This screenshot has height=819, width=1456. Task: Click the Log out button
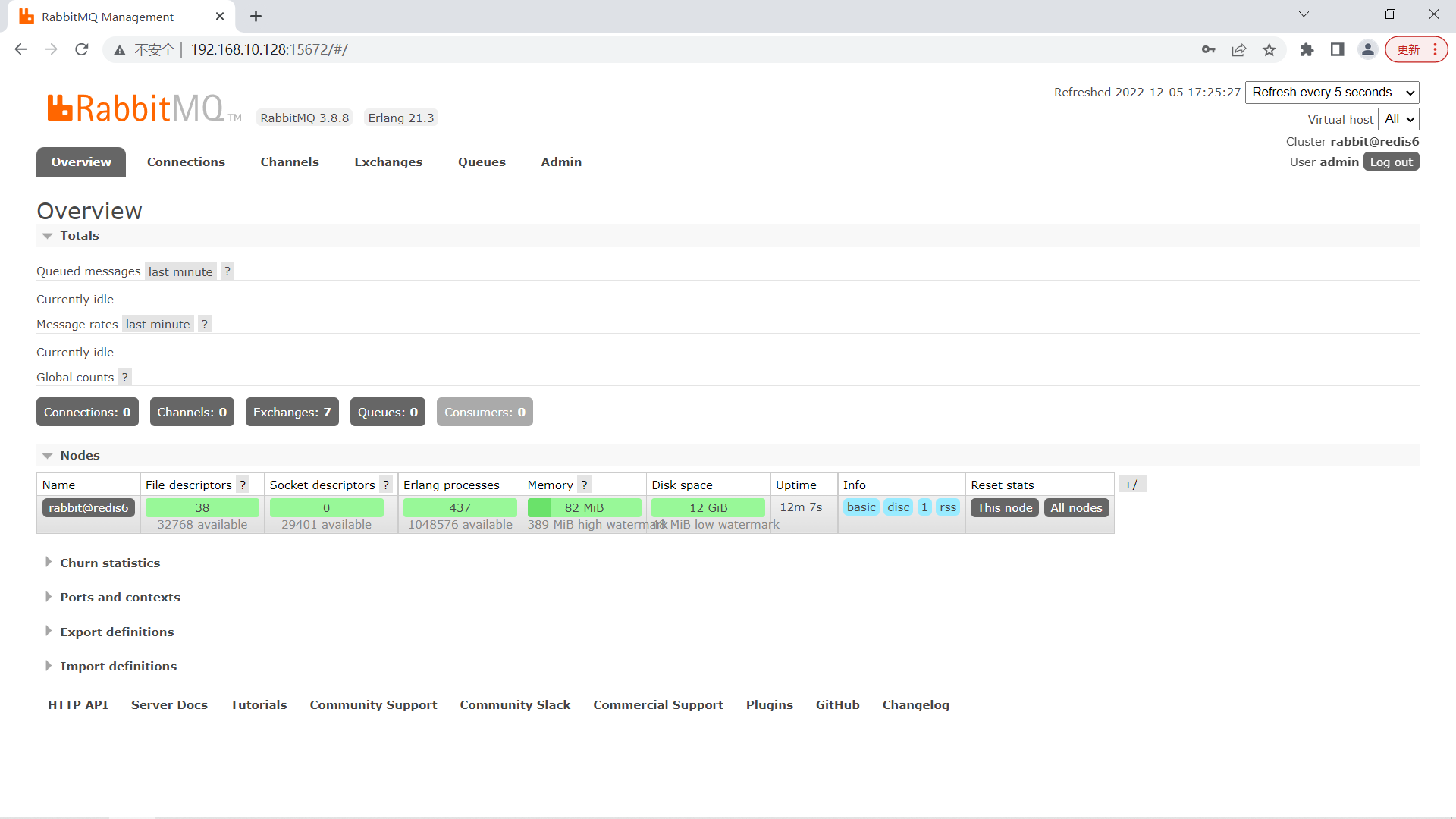(1391, 162)
